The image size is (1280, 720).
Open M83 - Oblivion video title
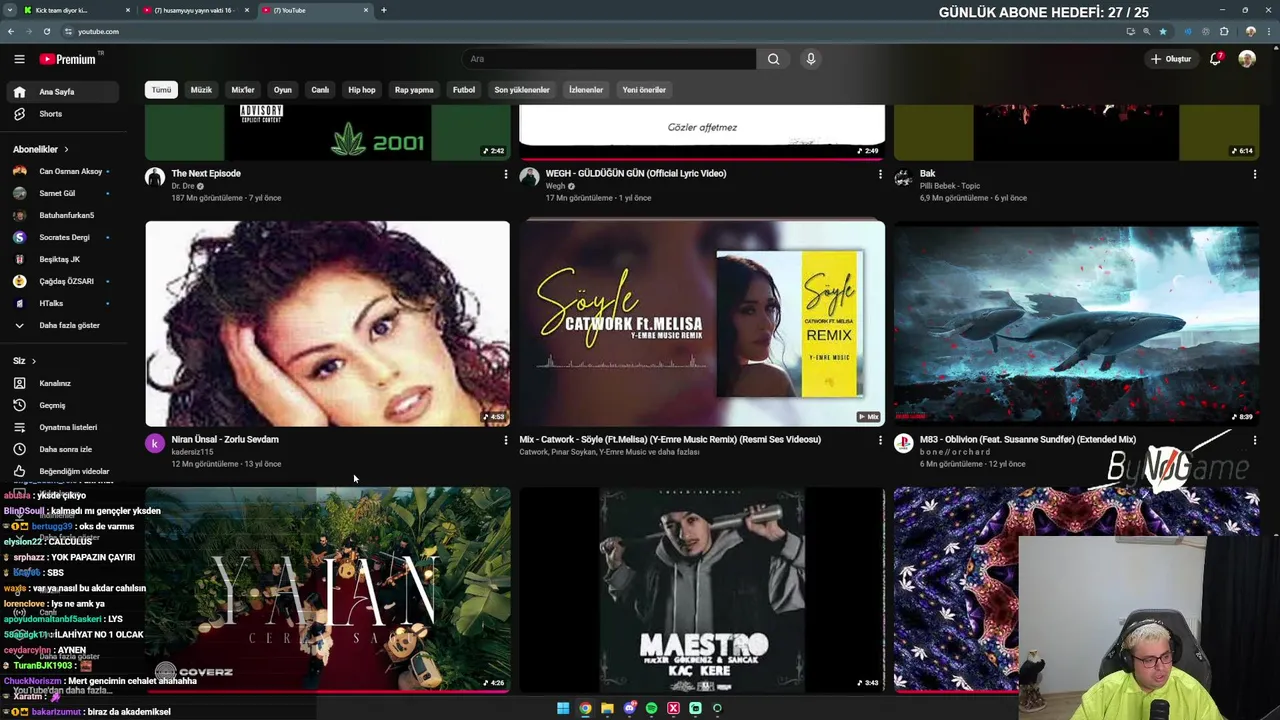1028,439
